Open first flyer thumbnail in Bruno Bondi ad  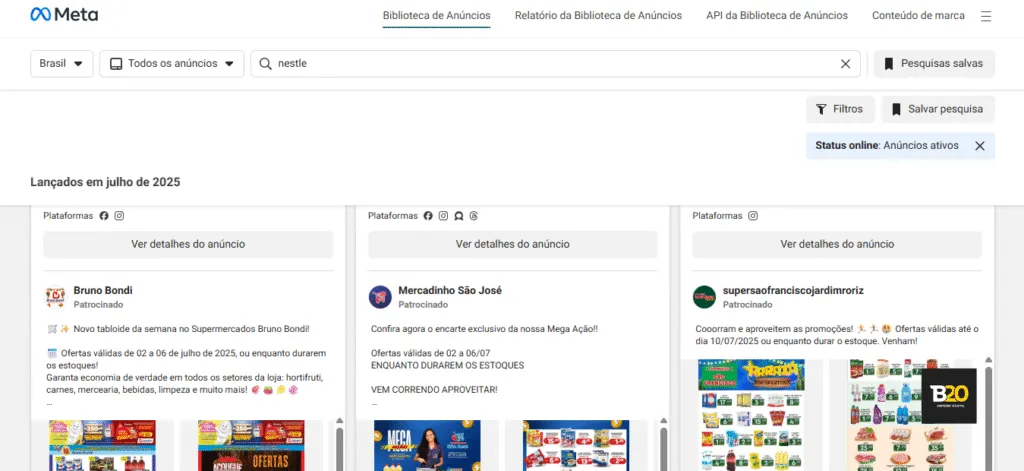coord(103,446)
